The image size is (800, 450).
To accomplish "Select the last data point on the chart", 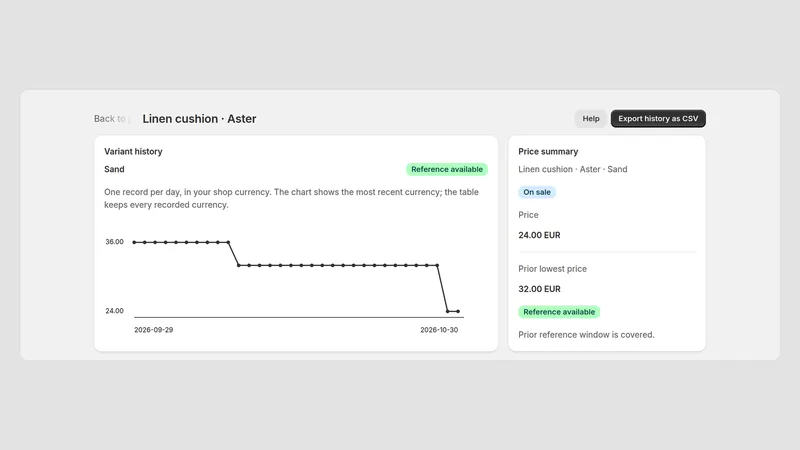I will [458, 311].
